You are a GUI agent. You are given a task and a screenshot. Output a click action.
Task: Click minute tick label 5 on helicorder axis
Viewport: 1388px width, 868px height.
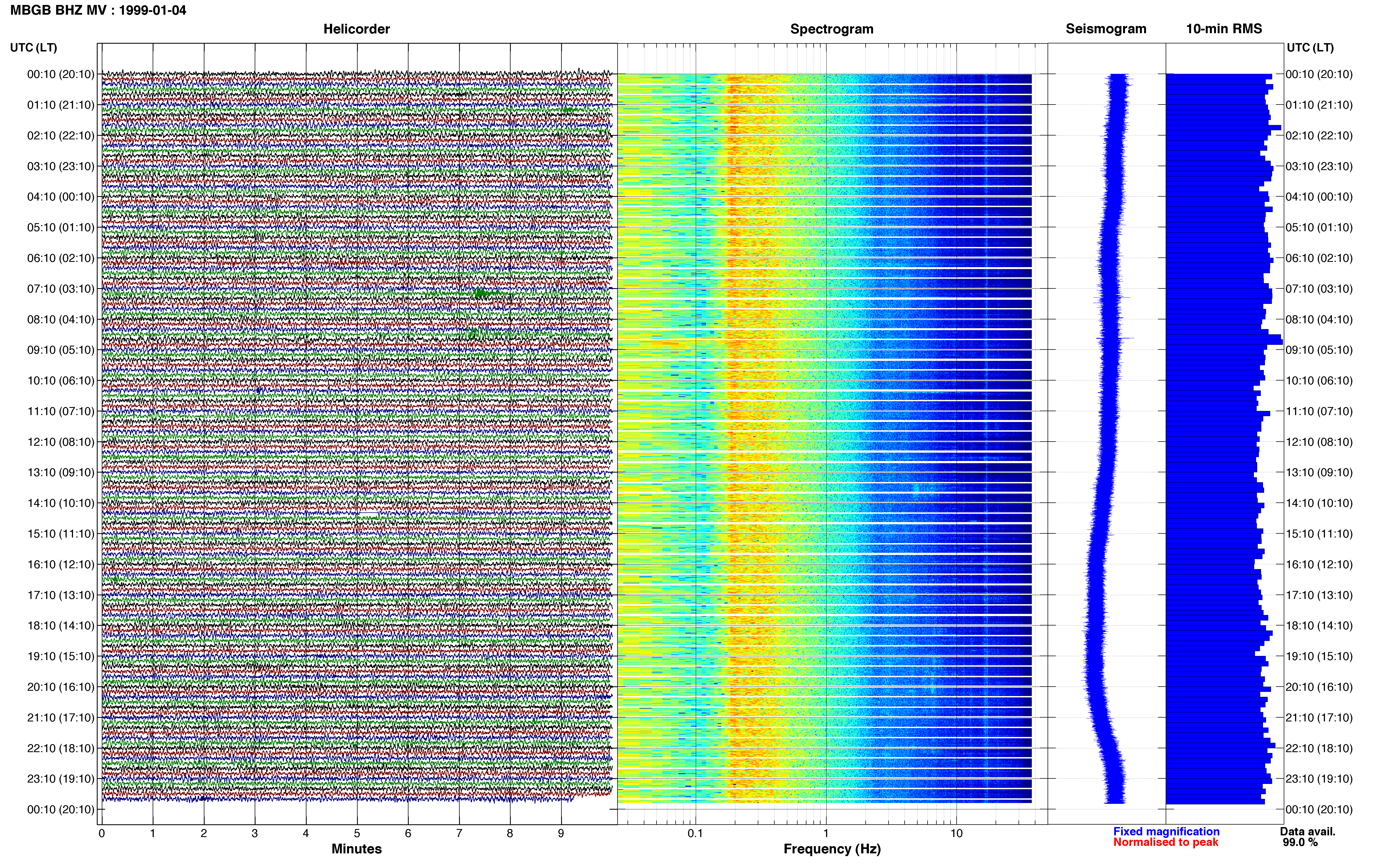(357, 833)
